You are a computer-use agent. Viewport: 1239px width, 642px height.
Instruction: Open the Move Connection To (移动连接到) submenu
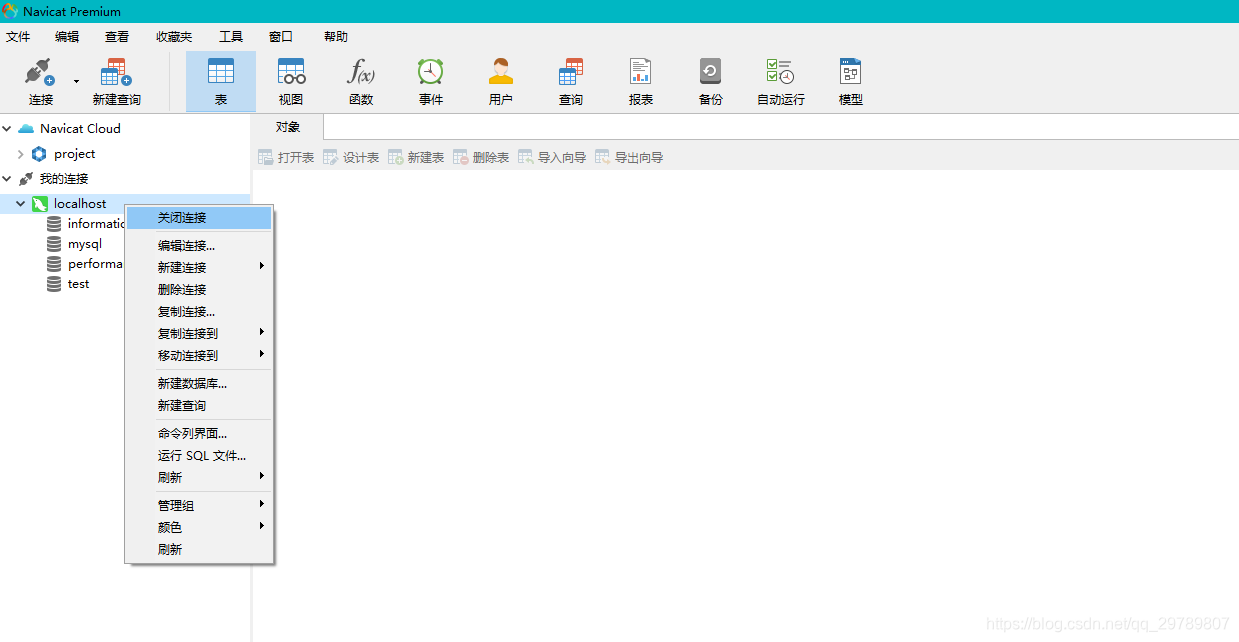[199, 355]
